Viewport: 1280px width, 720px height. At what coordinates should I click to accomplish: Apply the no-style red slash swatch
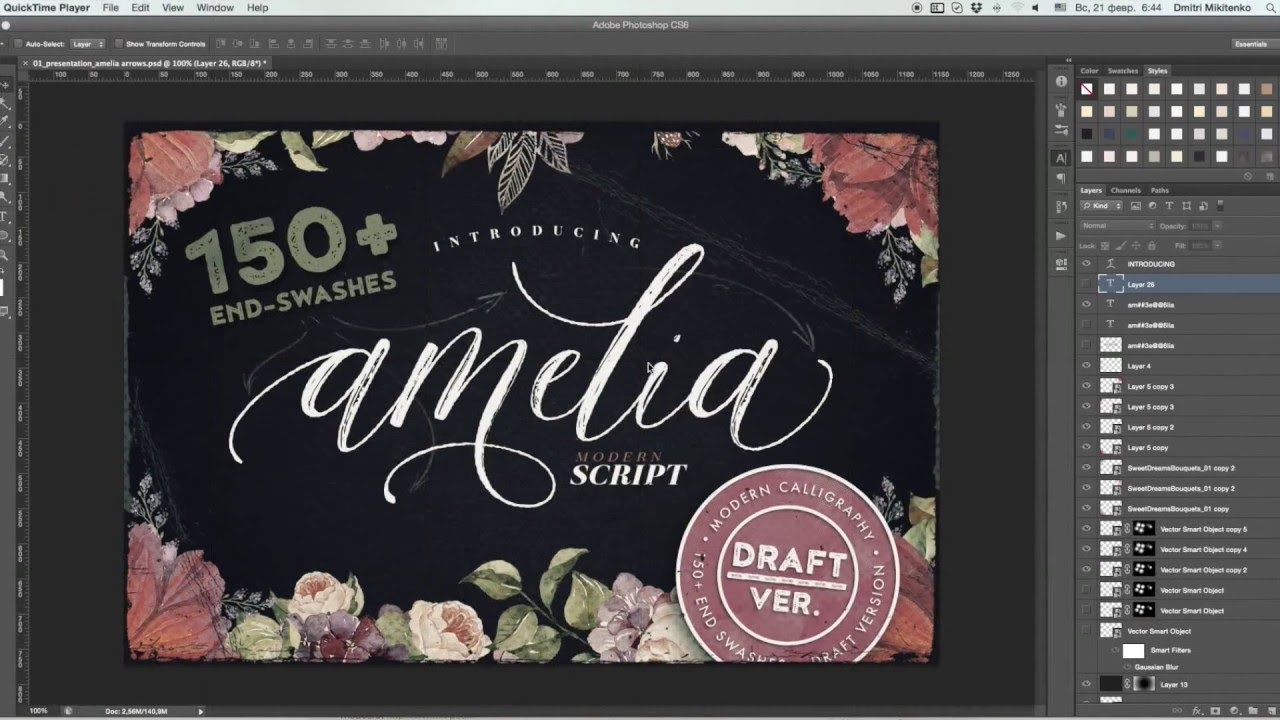point(1087,89)
